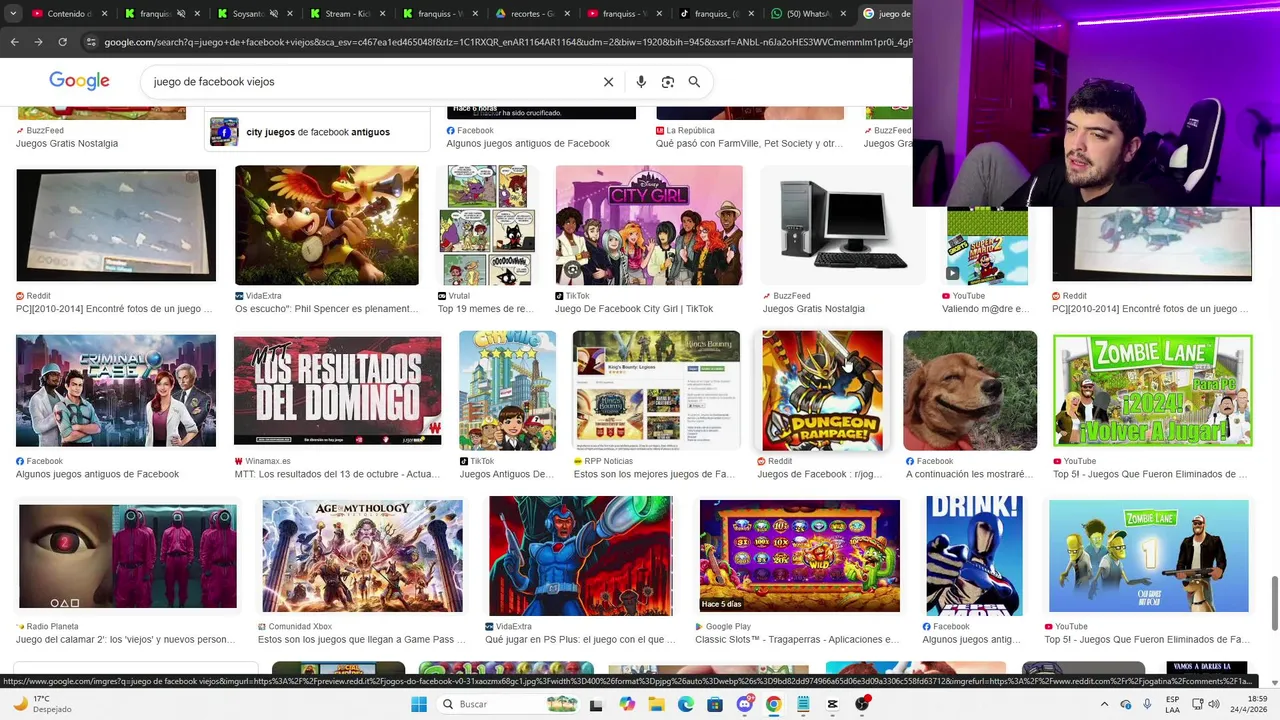Go to Google home via logo

[x=79, y=81]
